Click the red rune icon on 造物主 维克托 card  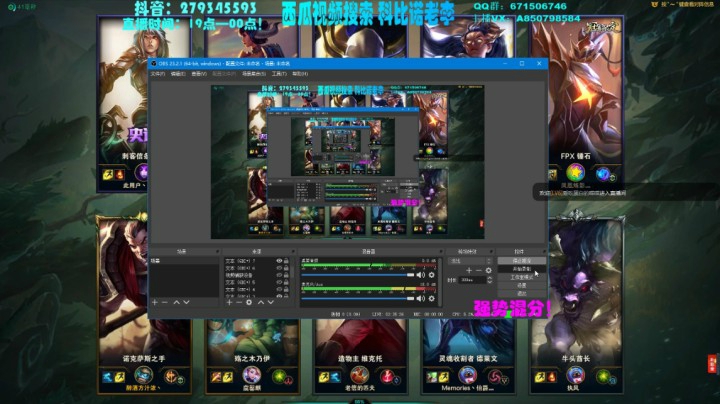[x=388, y=377]
